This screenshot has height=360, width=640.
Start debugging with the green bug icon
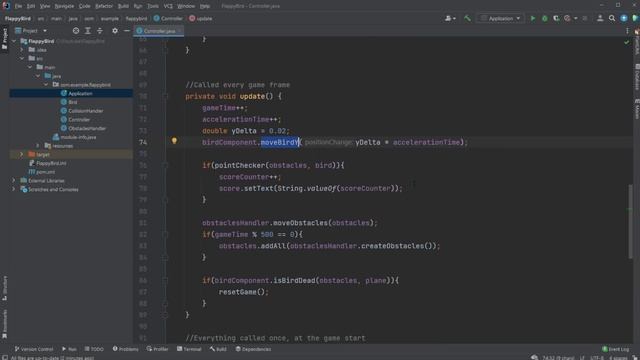tap(544, 18)
